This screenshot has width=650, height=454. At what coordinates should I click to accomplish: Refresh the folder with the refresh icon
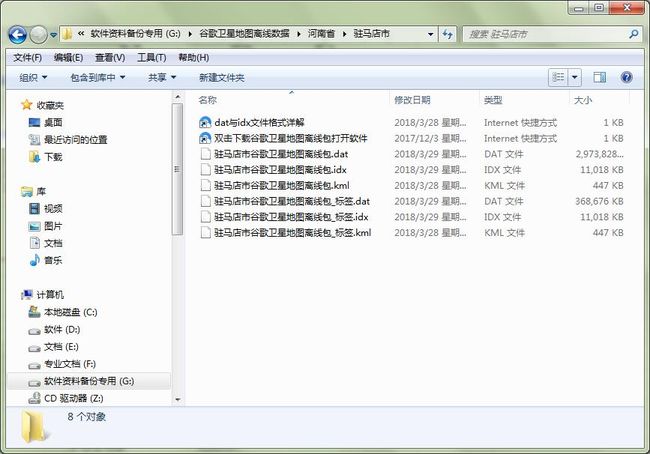point(447,34)
